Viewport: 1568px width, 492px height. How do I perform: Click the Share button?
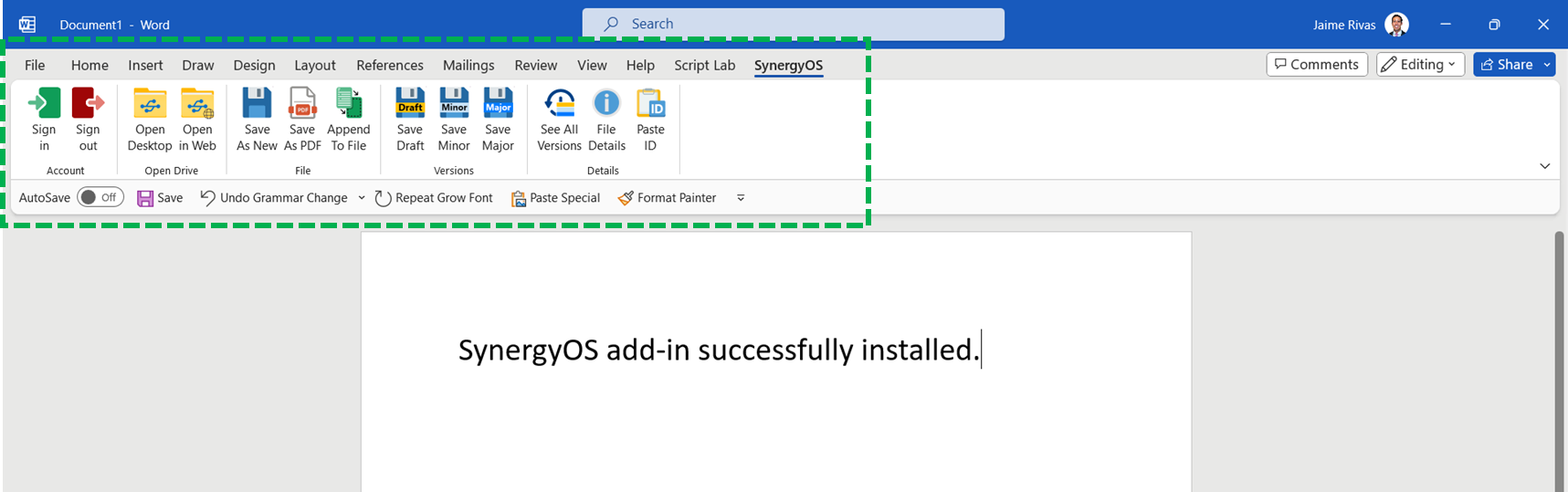click(x=1506, y=64)
